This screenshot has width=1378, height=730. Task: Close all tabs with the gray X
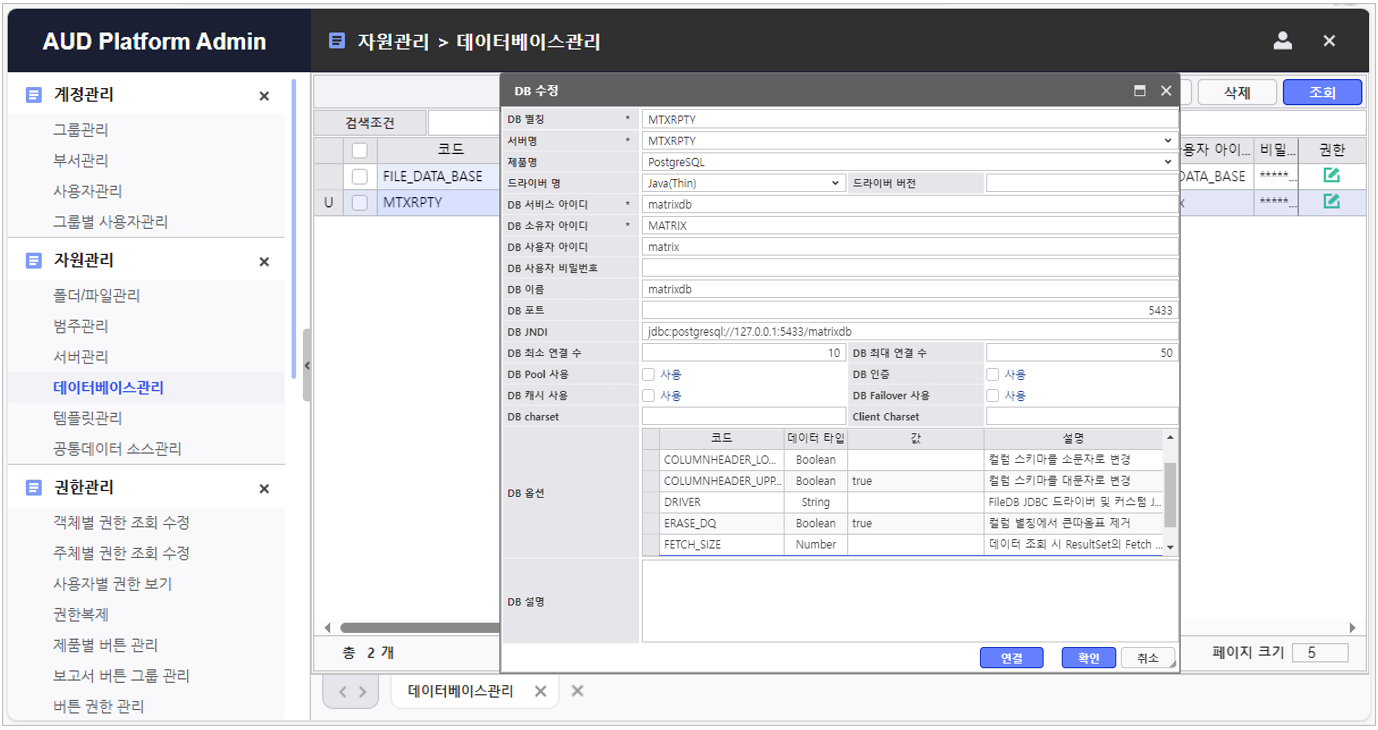tap(577, 691)
